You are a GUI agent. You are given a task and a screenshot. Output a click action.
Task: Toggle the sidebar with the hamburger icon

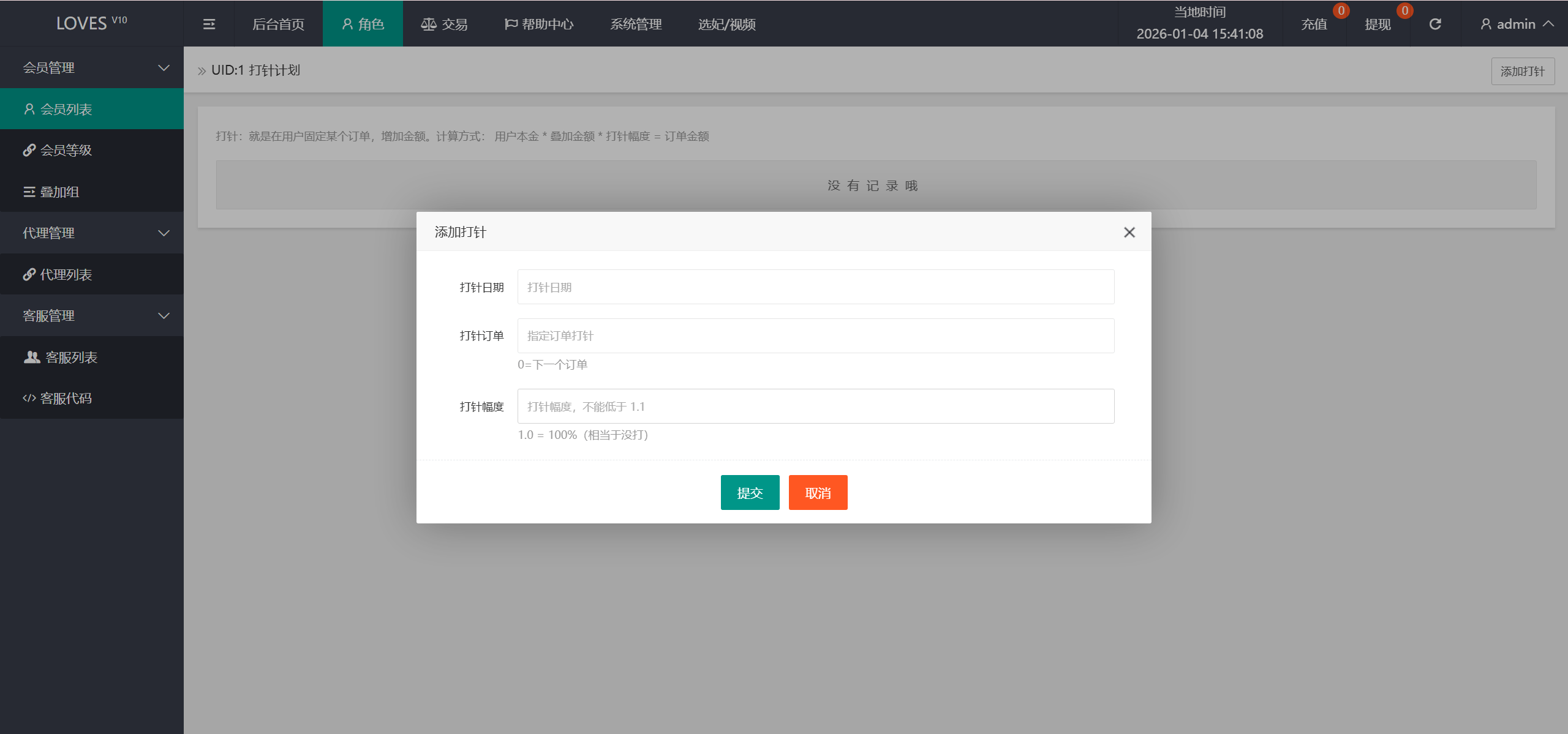coord(208,24)
